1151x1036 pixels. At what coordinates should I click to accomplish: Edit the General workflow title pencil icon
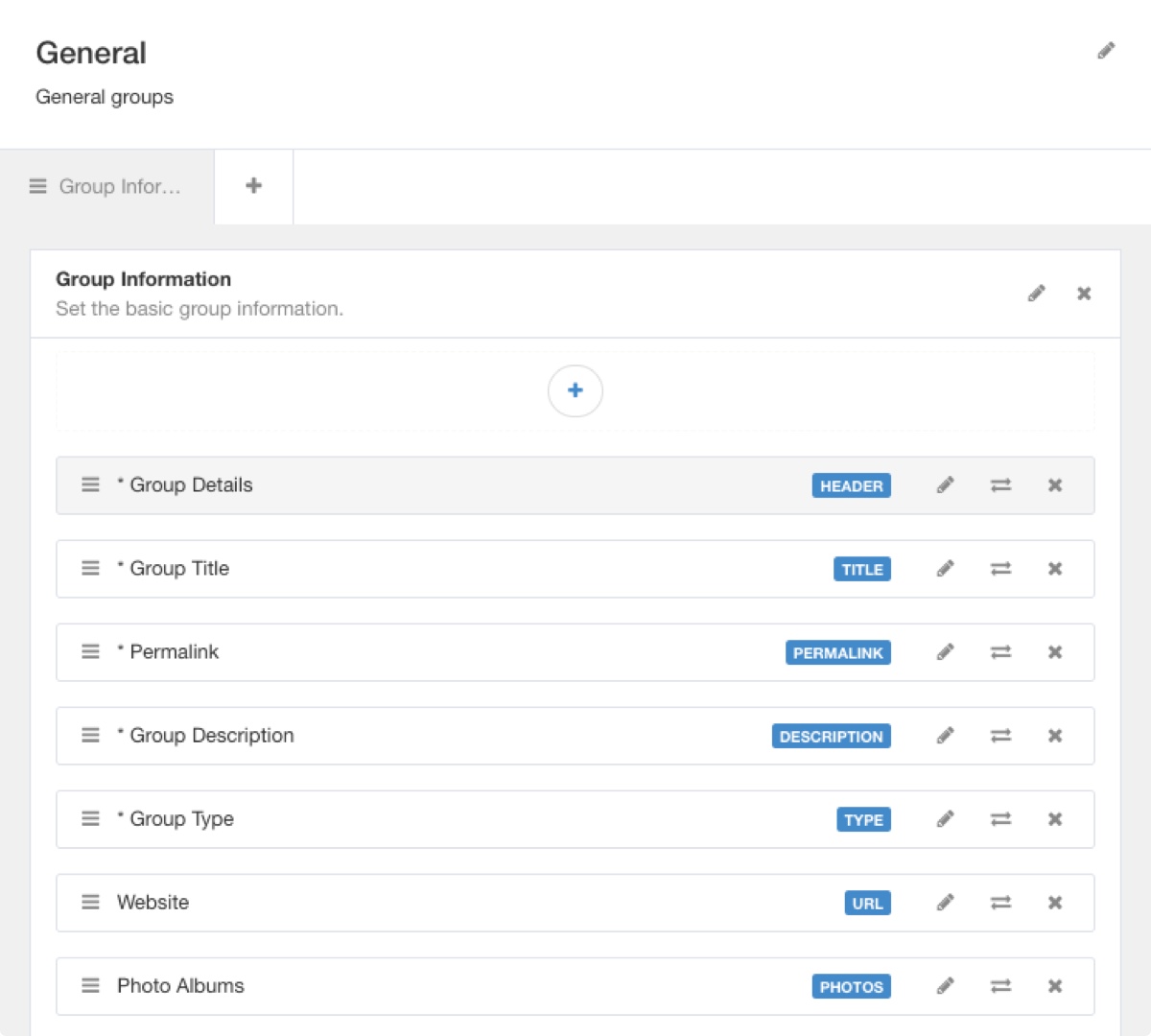[x=1106, y=51]
